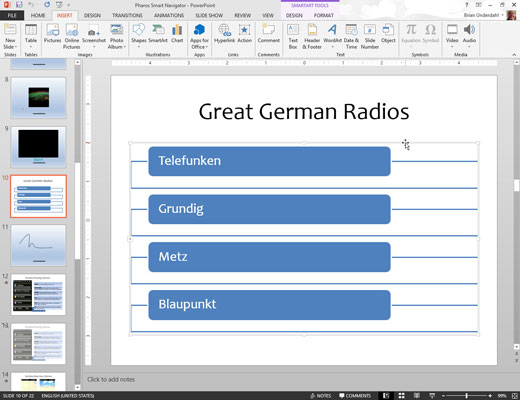Click to add notes area
This screenshot has width=520, height=400.
pyautogui.click(x=111, y=379)
